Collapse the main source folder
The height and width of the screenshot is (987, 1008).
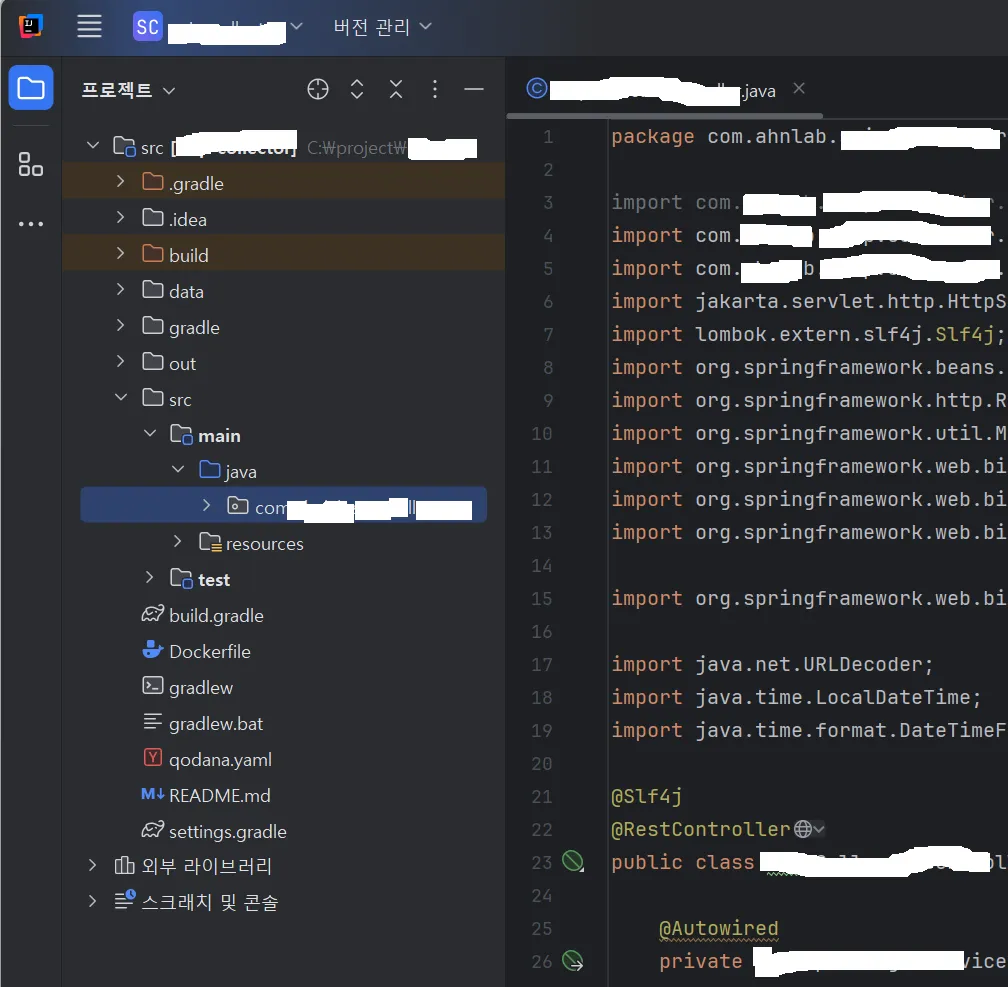click(149, 435)
